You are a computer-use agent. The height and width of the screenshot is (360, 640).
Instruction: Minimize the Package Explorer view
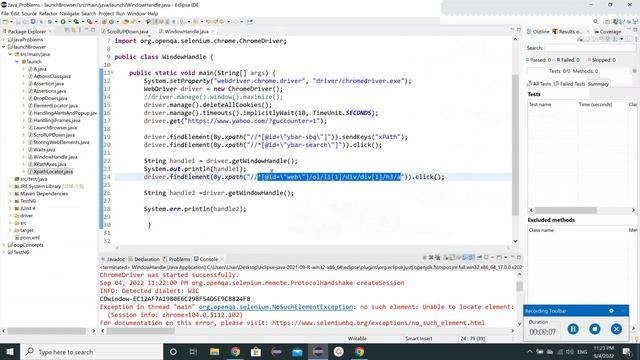pyautogui.click(x=87, y=30)
